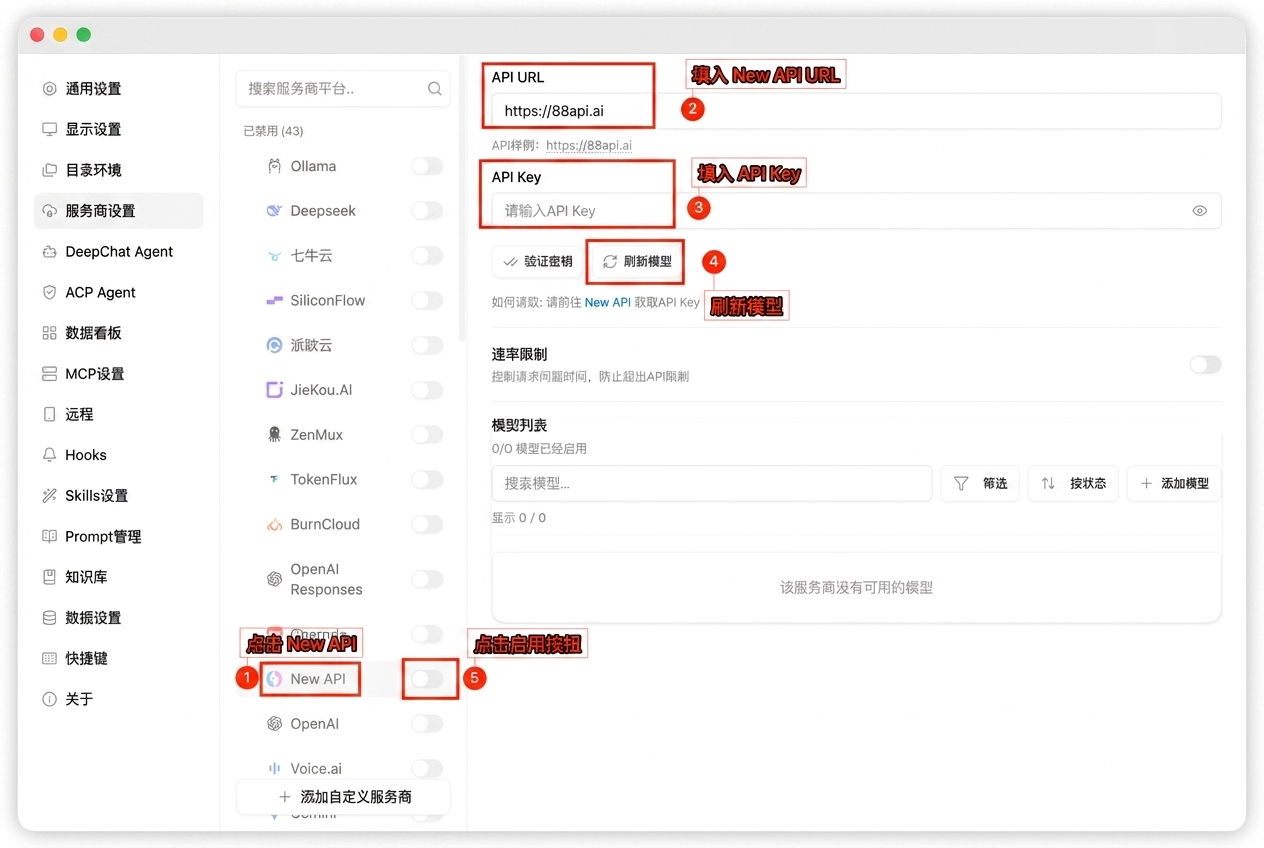Enable the BurnCloud toggle
The width and height of the screenshot is (1264, 848).
(427, 524)
